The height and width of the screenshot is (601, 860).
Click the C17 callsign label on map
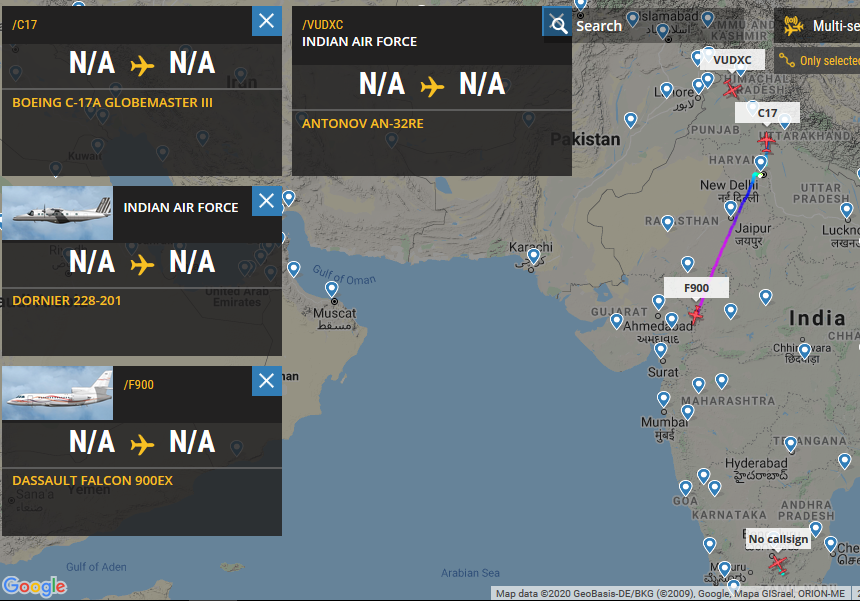click(x=767, y=112)
